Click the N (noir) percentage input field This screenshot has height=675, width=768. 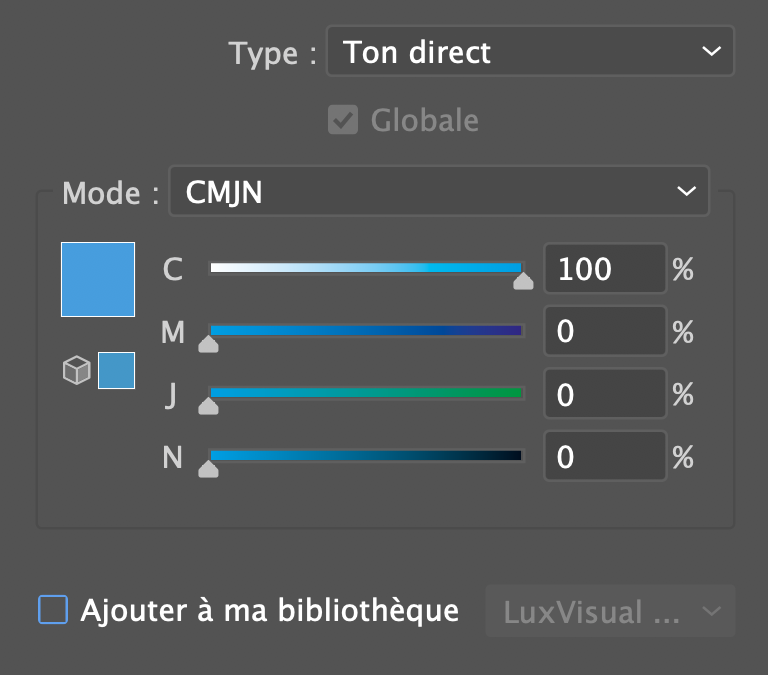click(604, 456)
